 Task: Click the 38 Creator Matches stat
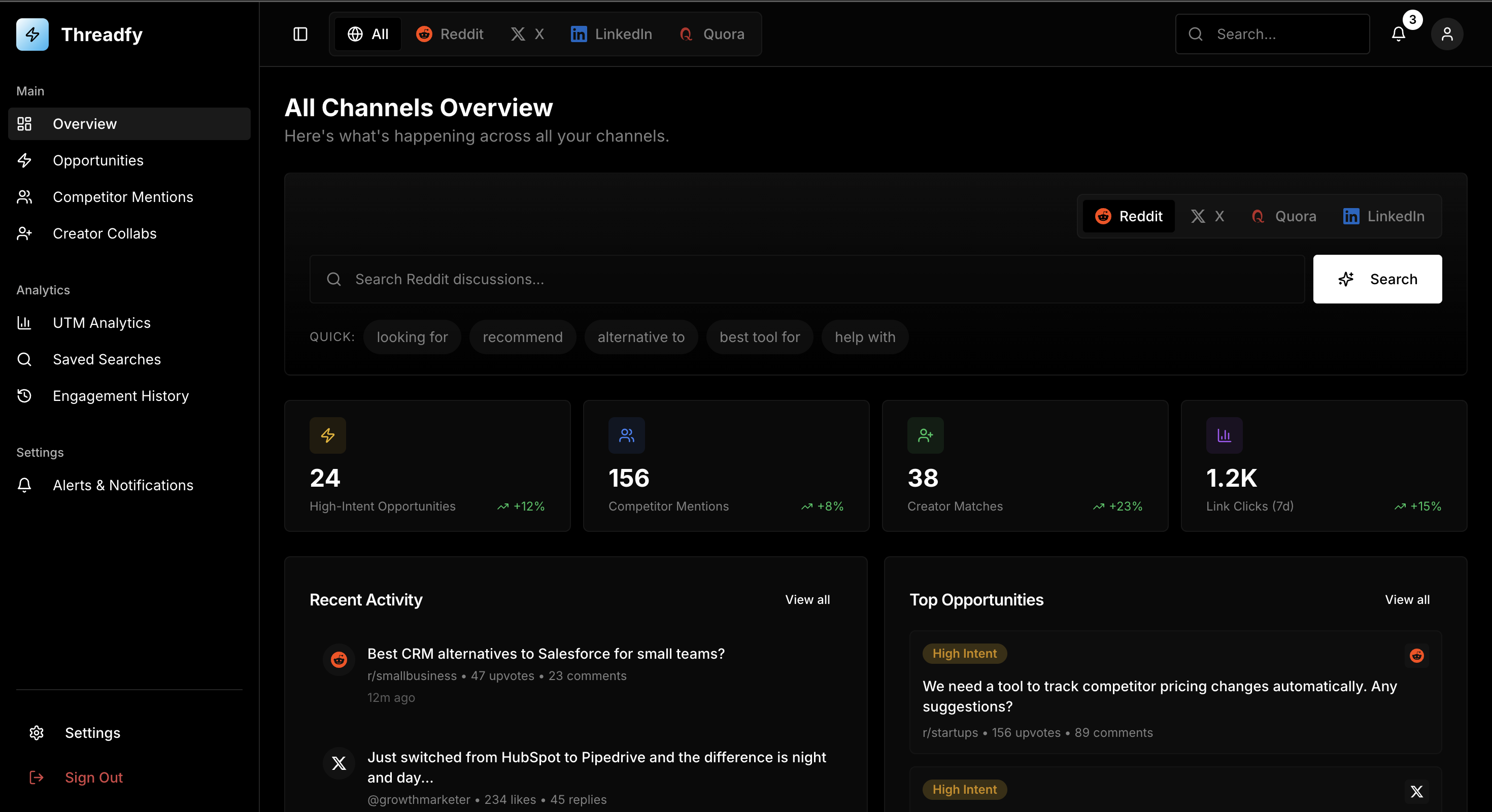(x=1025, y=466)
